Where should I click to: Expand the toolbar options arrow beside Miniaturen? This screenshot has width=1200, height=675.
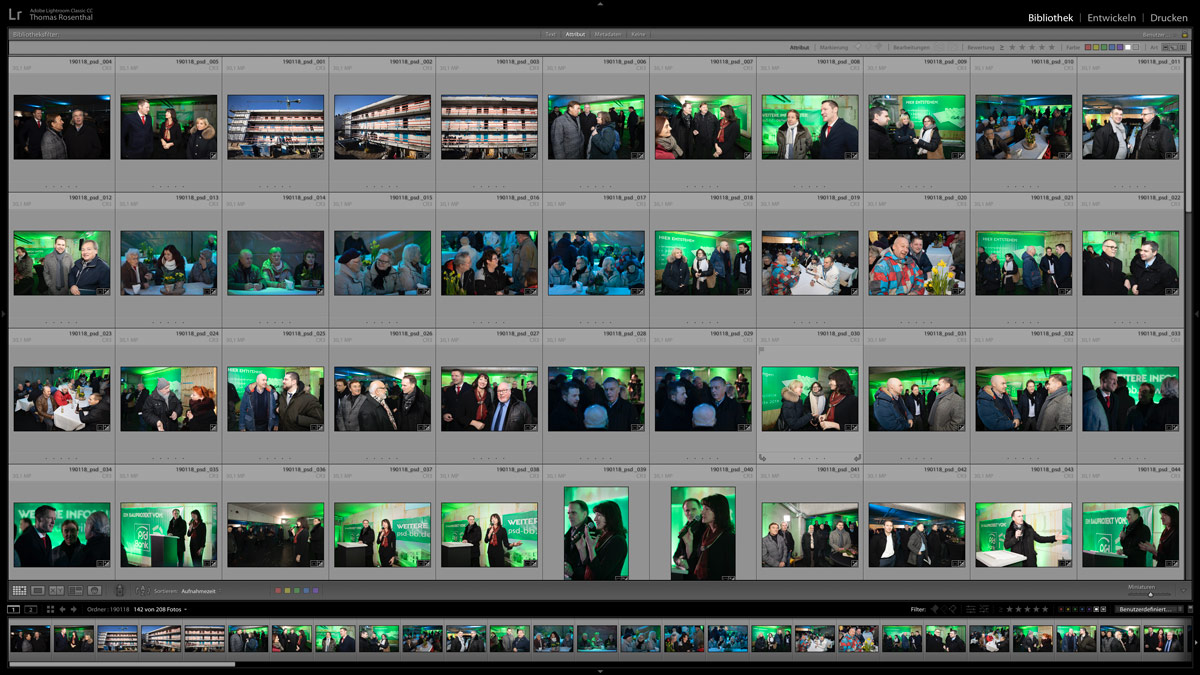point(1184,591)
